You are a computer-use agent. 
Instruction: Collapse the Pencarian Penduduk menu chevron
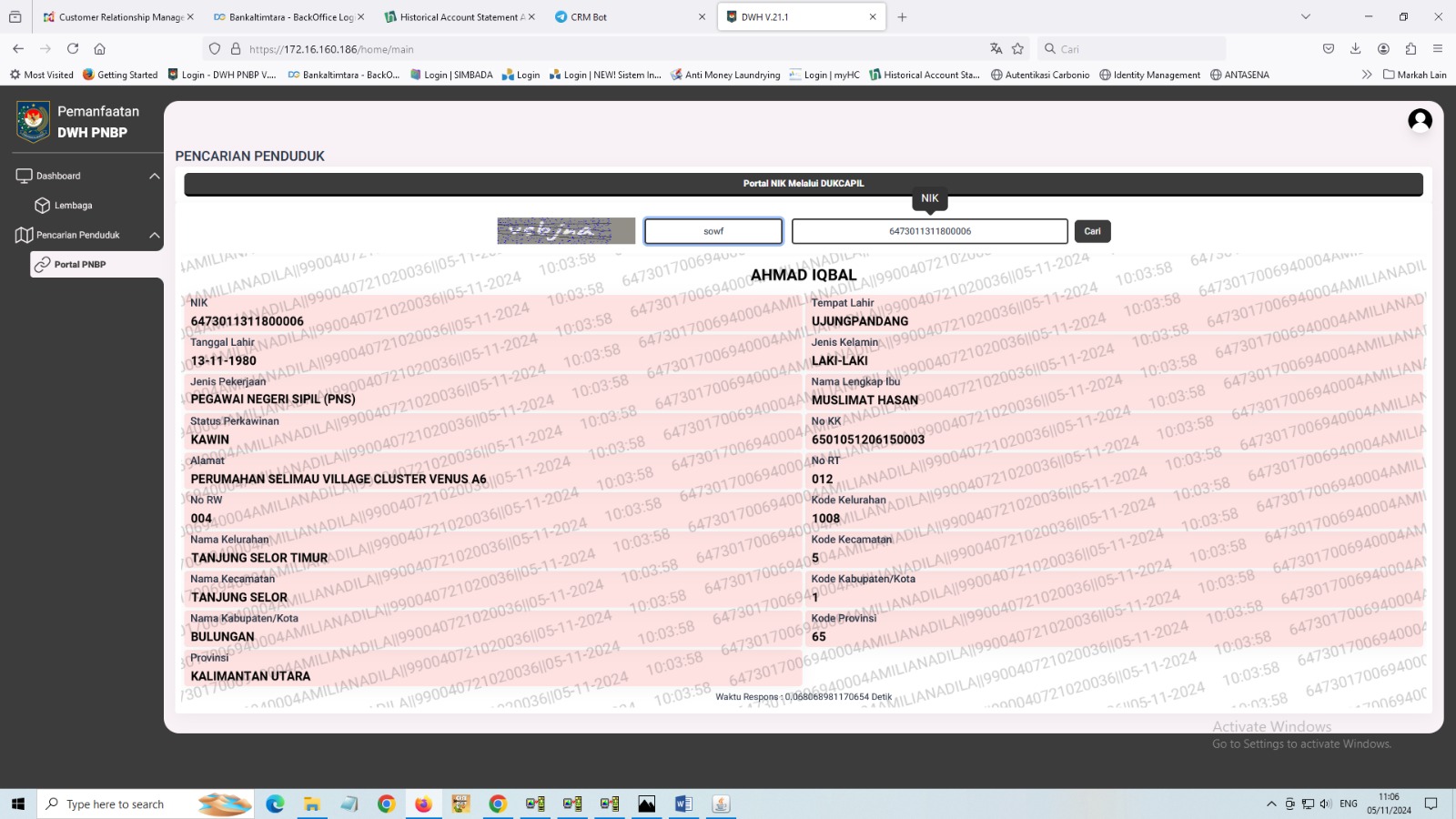tap(154, 236)
